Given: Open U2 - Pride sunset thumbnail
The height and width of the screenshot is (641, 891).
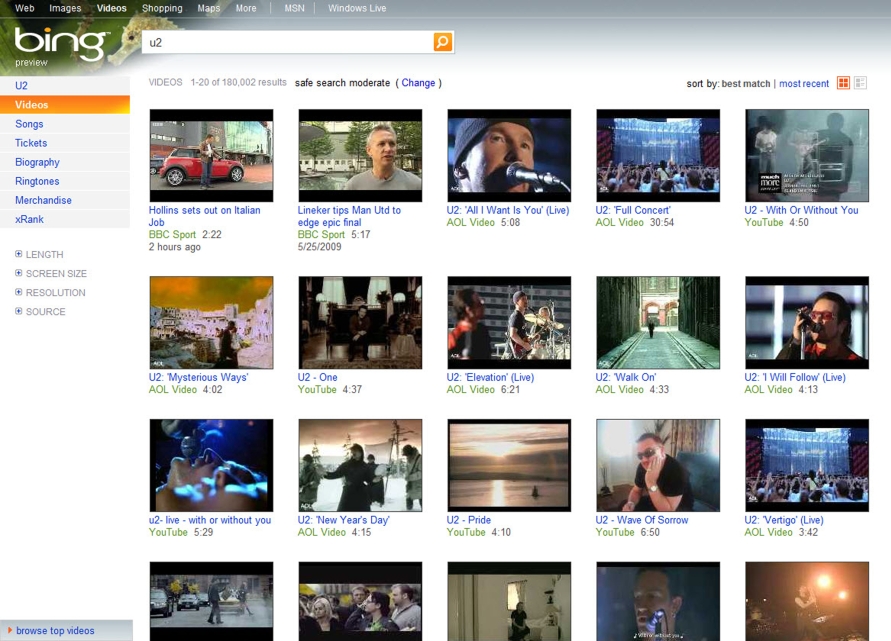Looking at the screenshot, I should pyautogui.click(x=509, y=465).
